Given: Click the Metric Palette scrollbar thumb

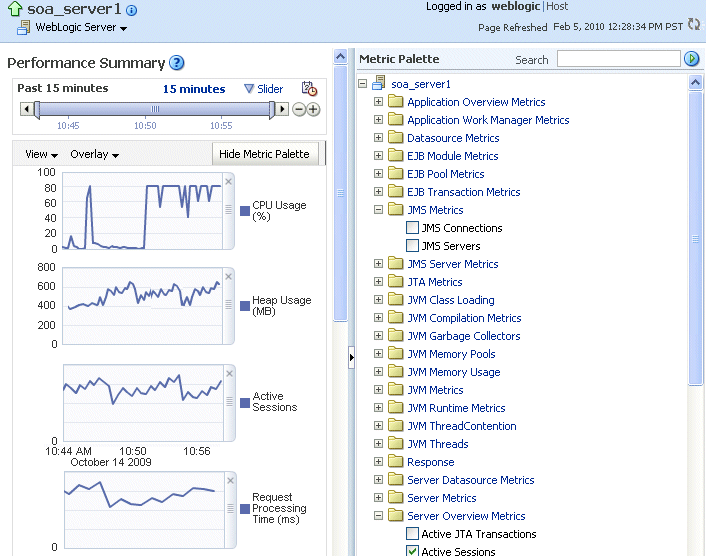Looking at the screenshot, I should click(x=695, y=239).
